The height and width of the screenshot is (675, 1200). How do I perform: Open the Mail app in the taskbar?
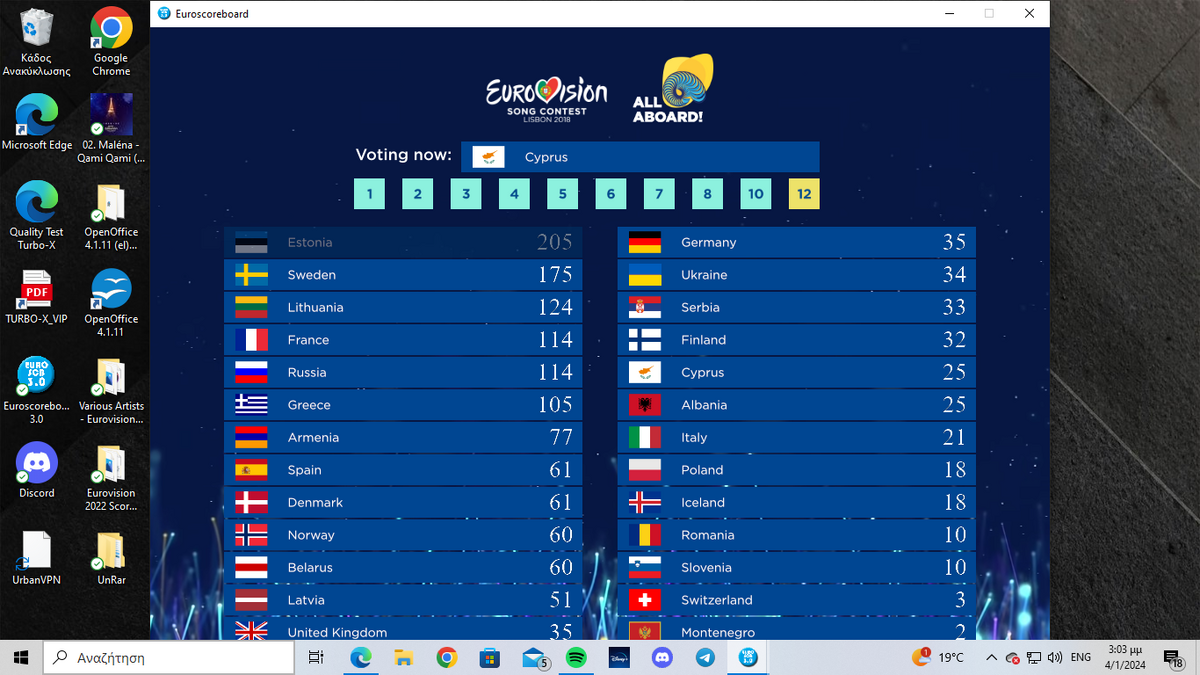tap(534, 657)
